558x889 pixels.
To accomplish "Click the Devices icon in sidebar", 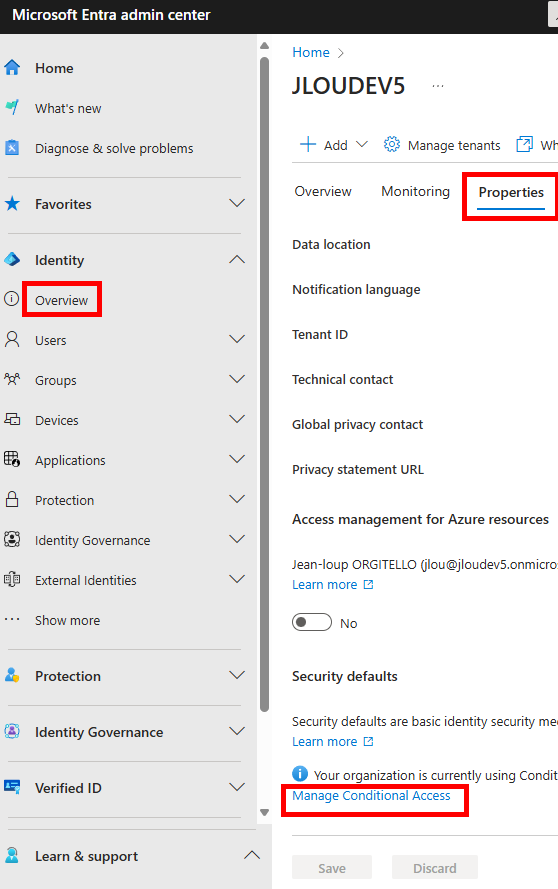I will coord(12,420).
